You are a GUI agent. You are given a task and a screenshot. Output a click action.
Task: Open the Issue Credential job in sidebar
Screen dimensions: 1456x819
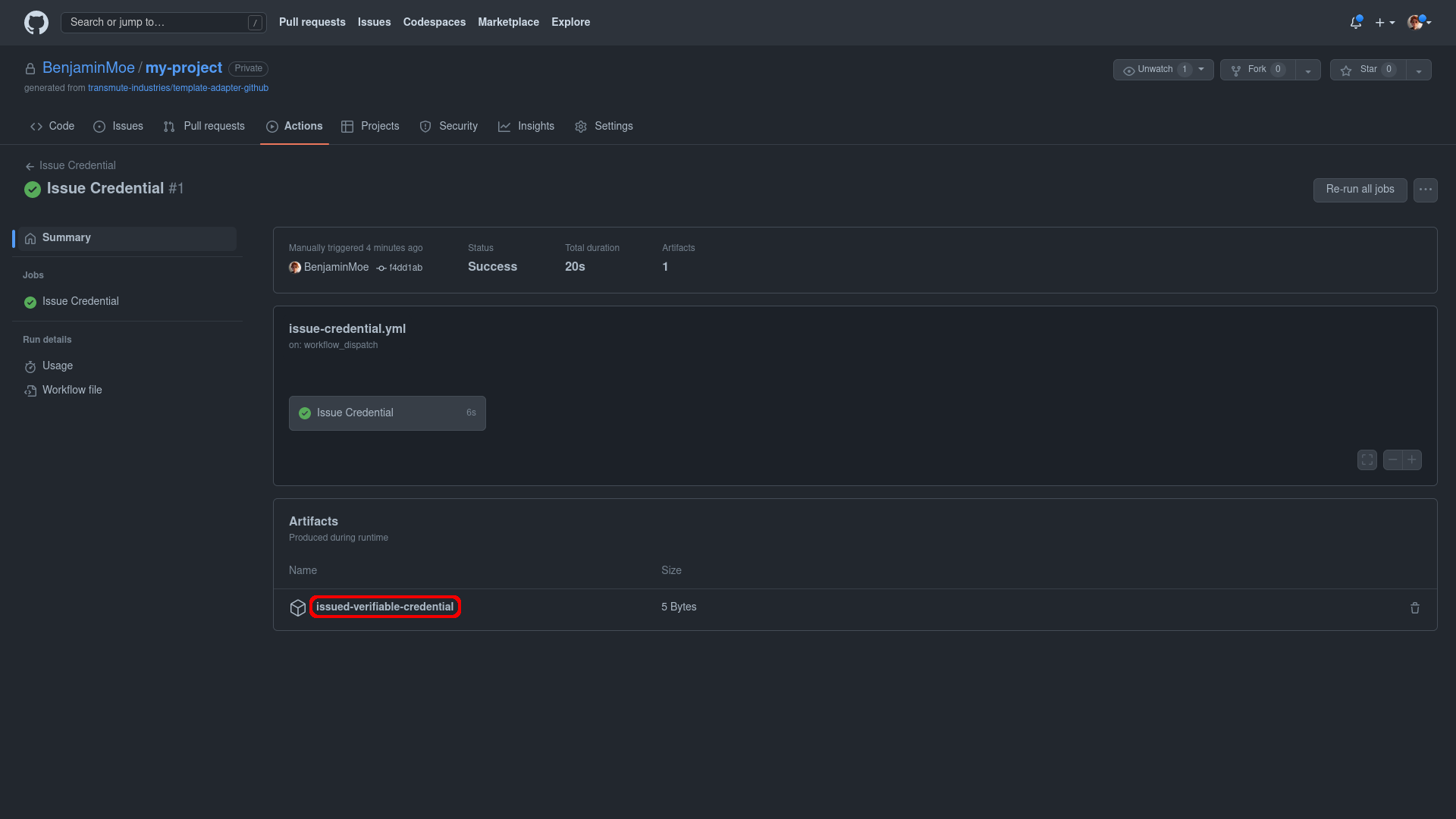click(x=126, y=302)
